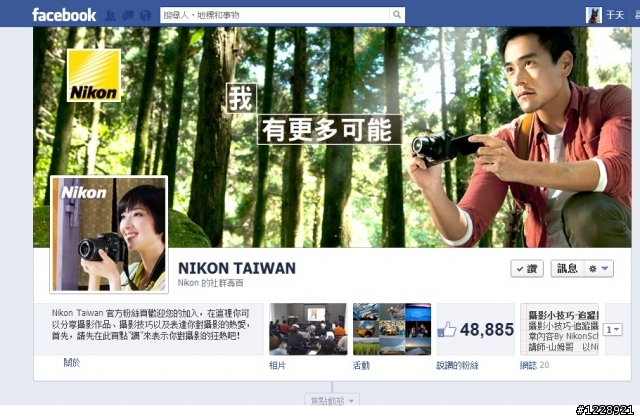Expand the gear settings dropdown
This screenshot has width=640, height=418.
coord(598,269)
